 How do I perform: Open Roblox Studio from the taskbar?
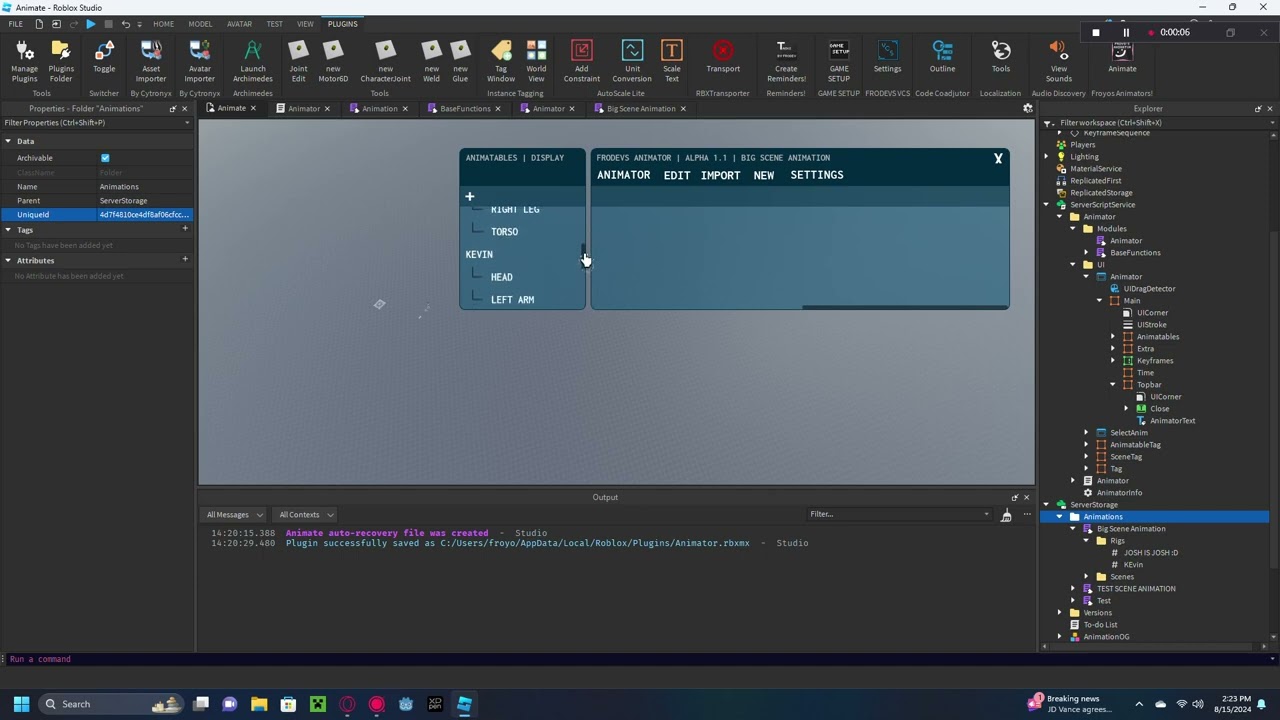coord(464,704)
